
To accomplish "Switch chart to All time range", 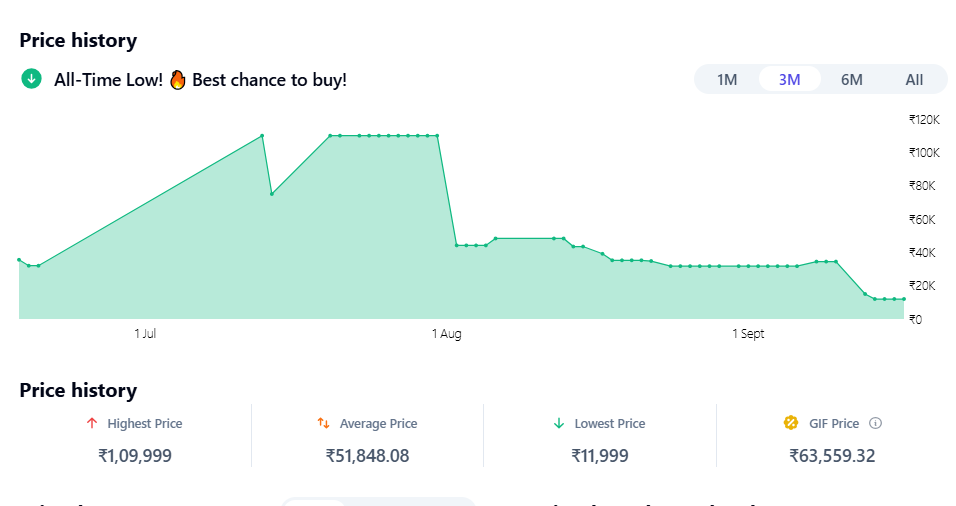I will click(x=914, y=80).
